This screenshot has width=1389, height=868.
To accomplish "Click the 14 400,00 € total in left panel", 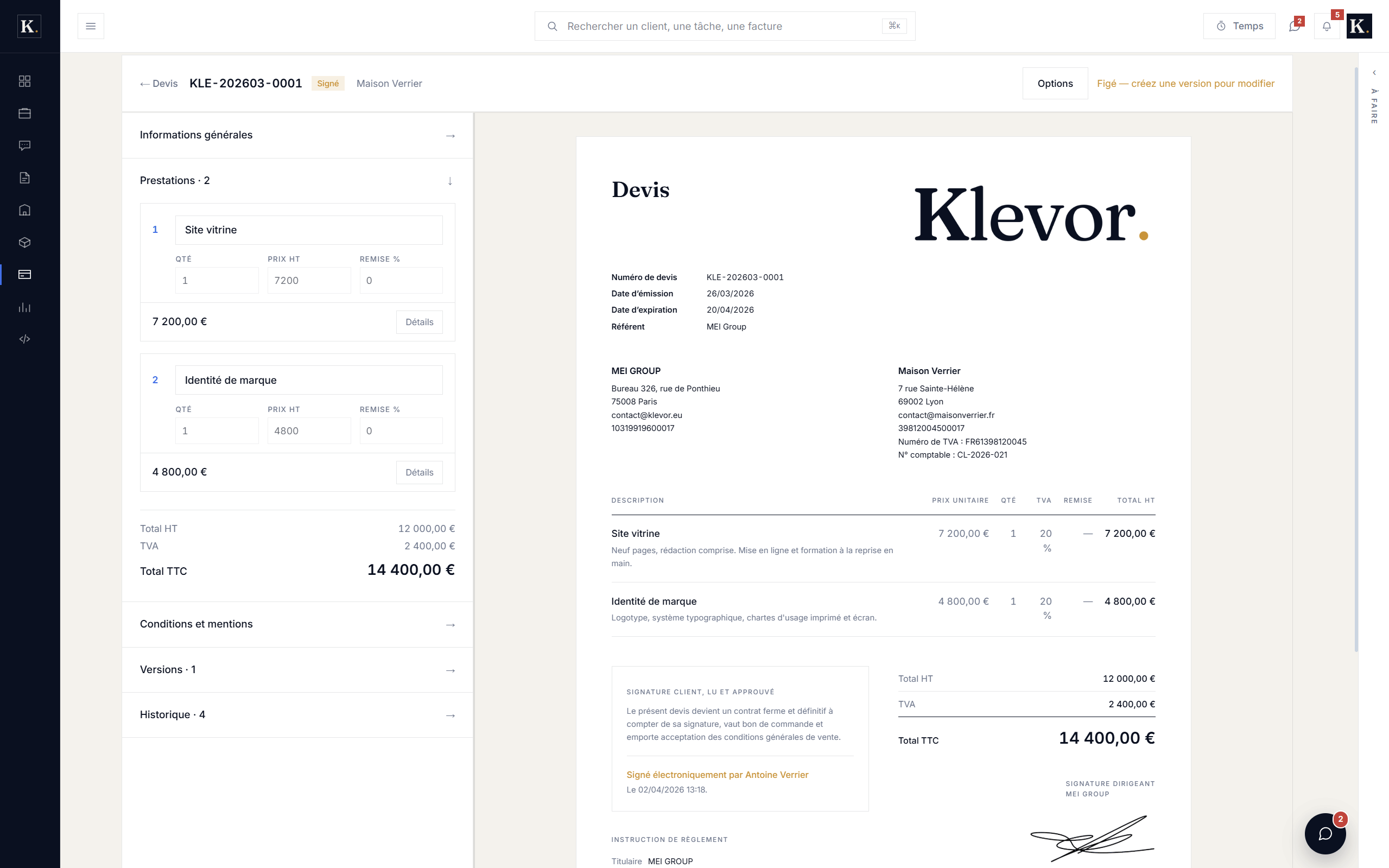I will coord(411,570).
